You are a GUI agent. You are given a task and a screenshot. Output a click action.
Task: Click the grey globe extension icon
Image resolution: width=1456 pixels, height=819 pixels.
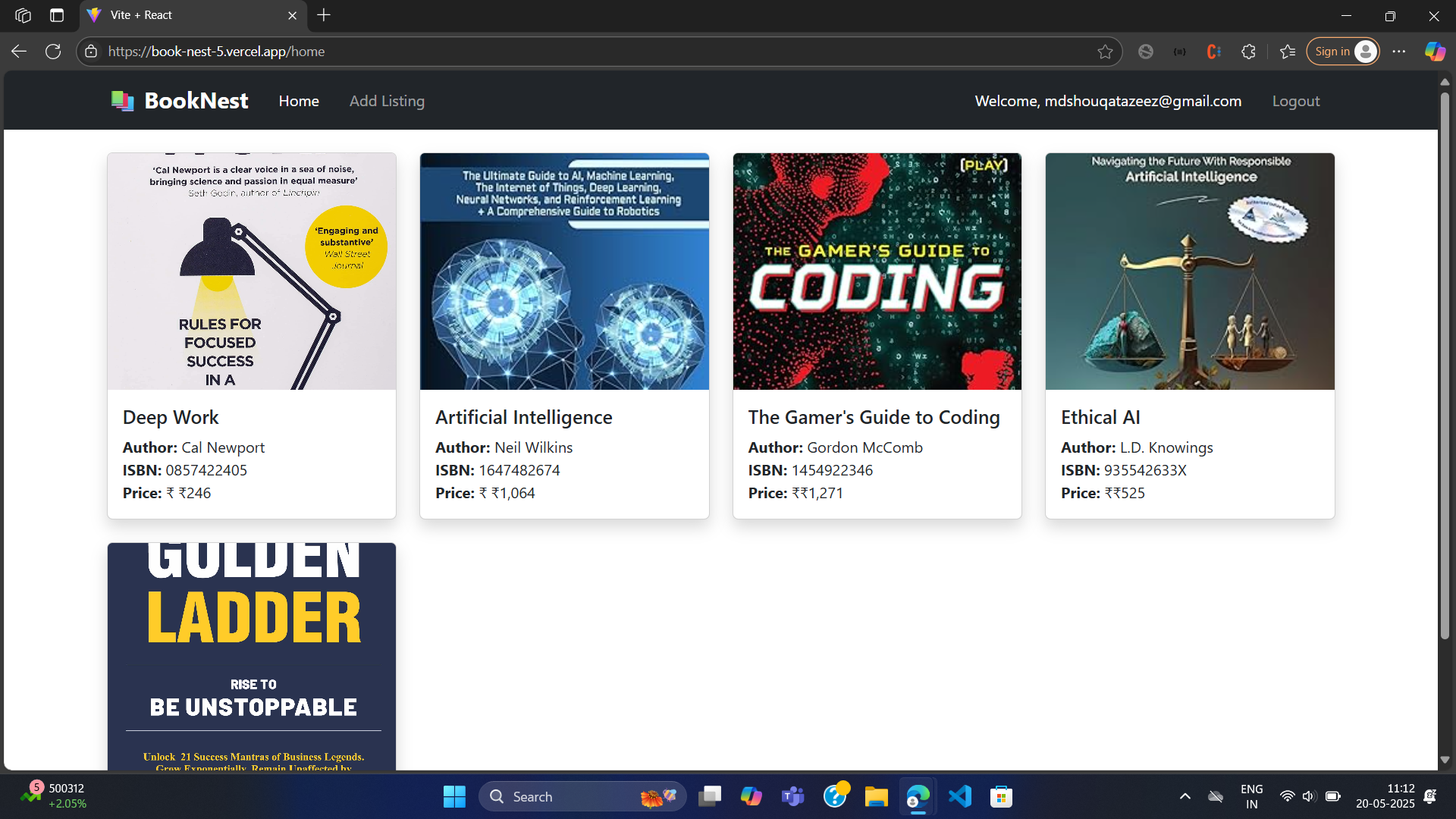[1146, 52]
